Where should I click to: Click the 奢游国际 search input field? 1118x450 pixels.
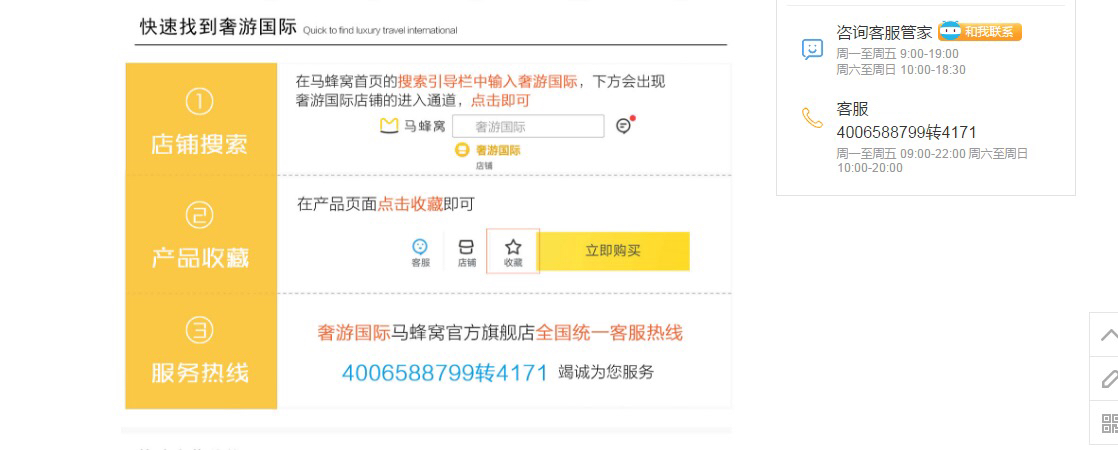[x=528, y=126]
